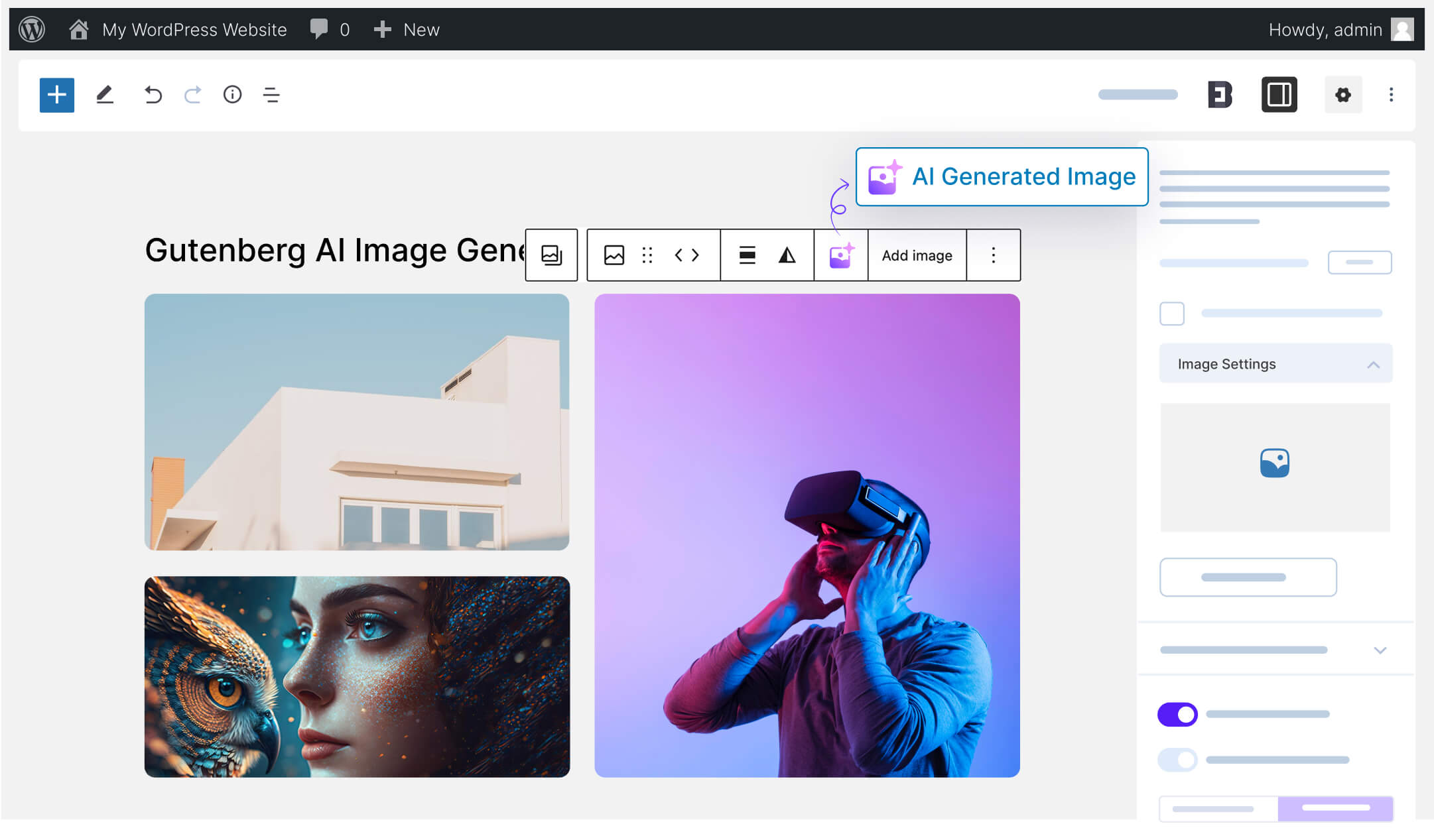Click the duotone filter triangle icon
The width and height of the screenshot is (1434, 840).
point(786,255)
